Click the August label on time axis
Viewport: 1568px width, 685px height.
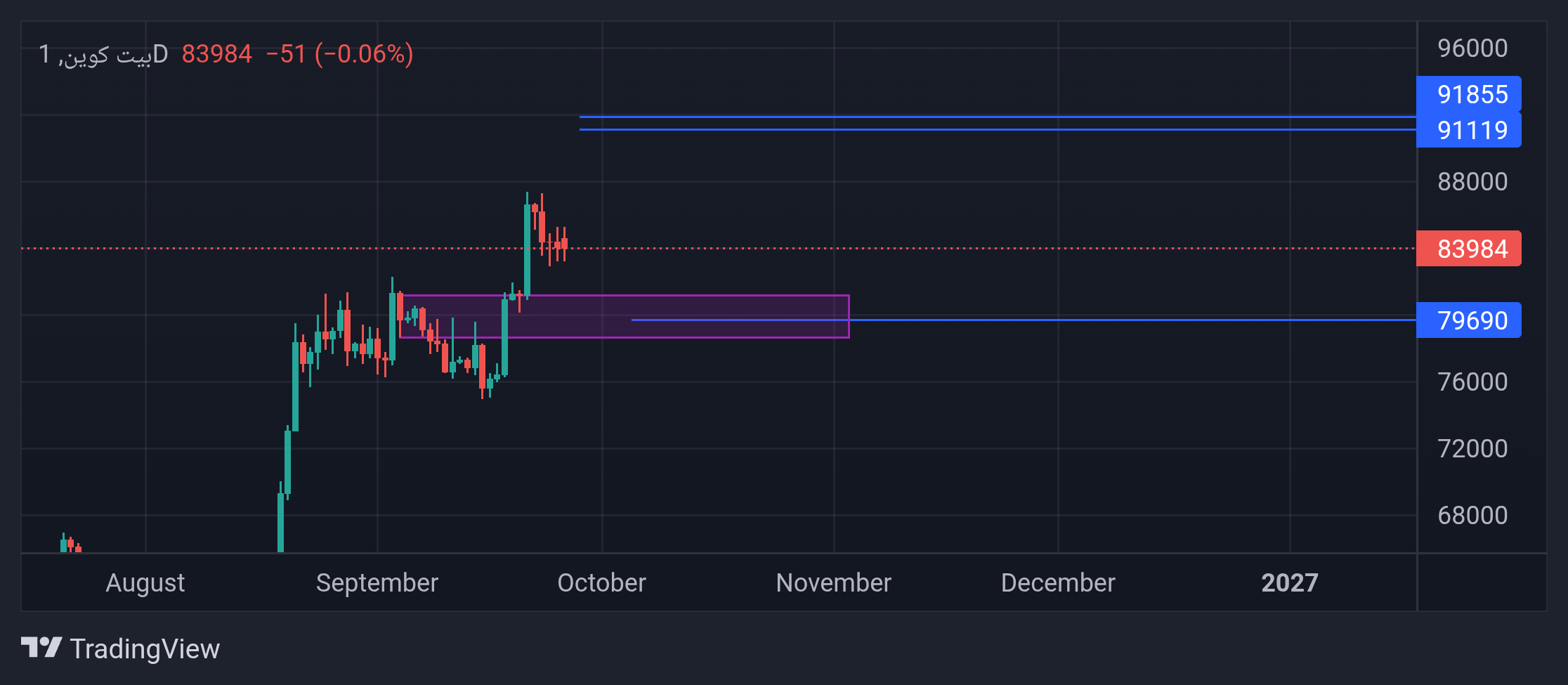click(145, 583)
